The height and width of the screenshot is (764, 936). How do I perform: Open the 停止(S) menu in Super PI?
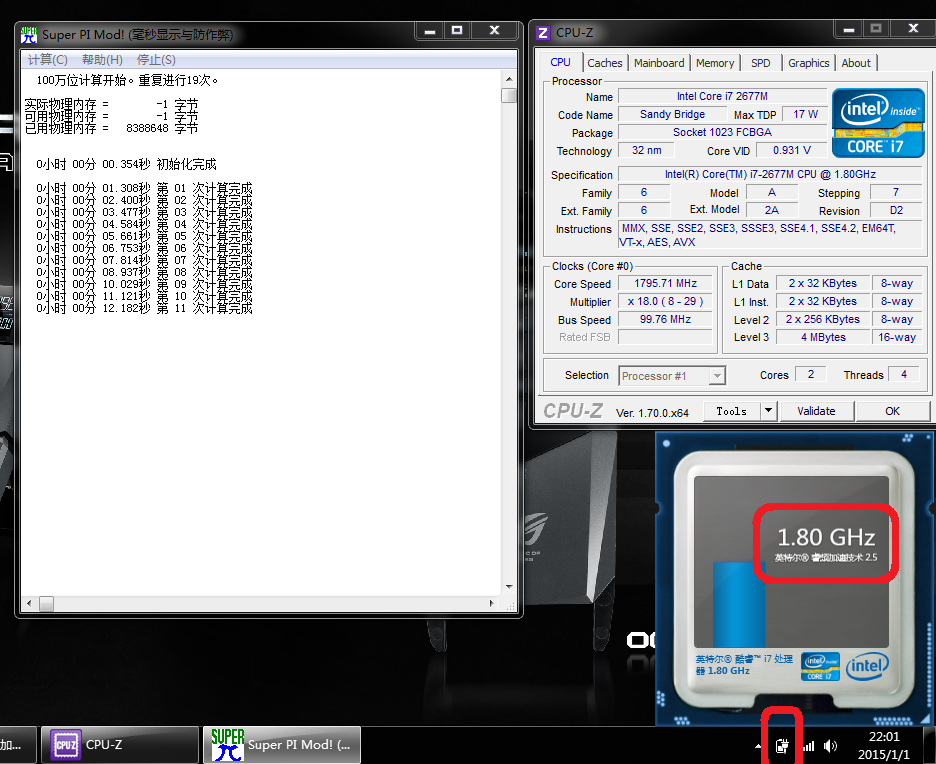coord(156,60)
